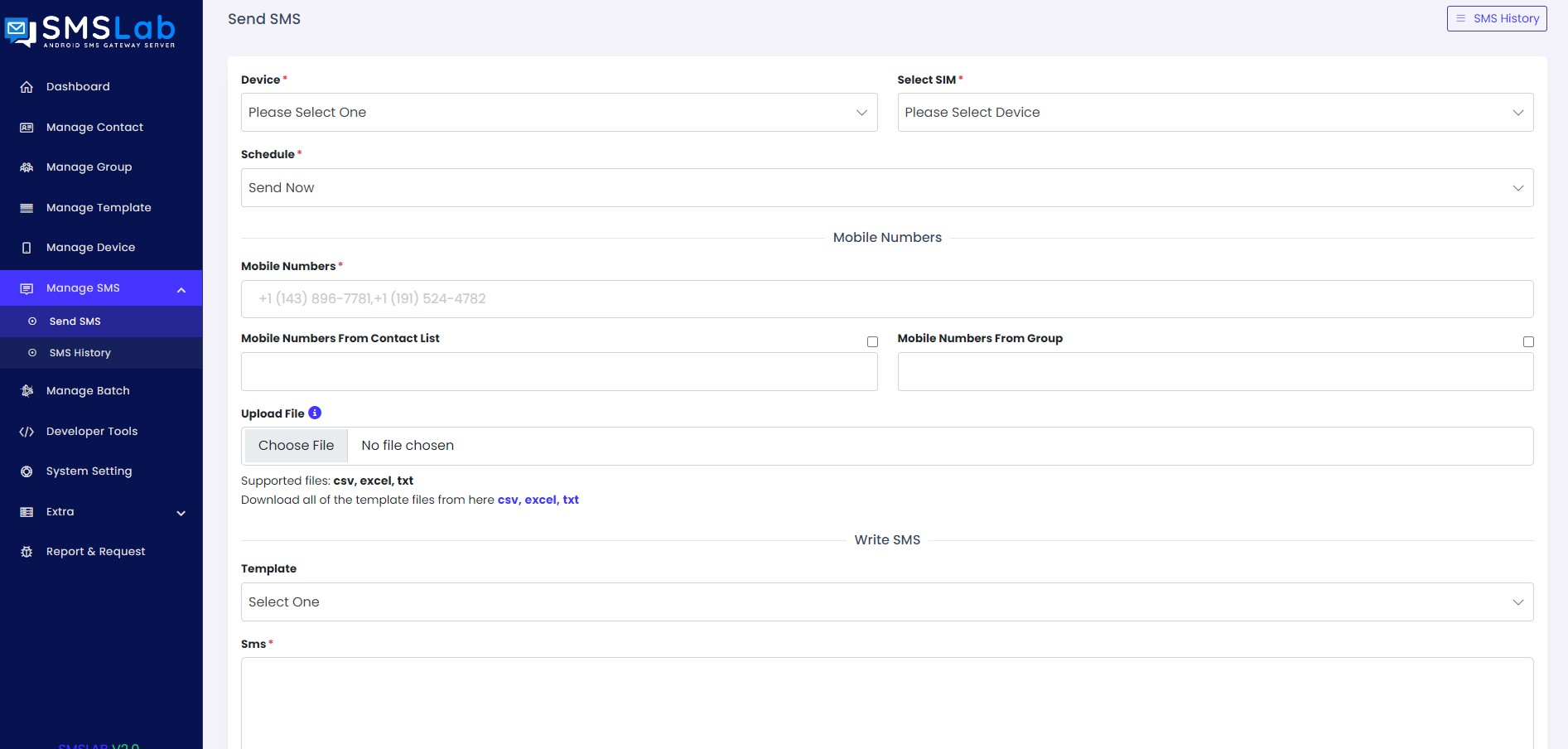Screen dimensions: 1568x749
Task: Click the Manage Batch icon
Action: (27, 391)
